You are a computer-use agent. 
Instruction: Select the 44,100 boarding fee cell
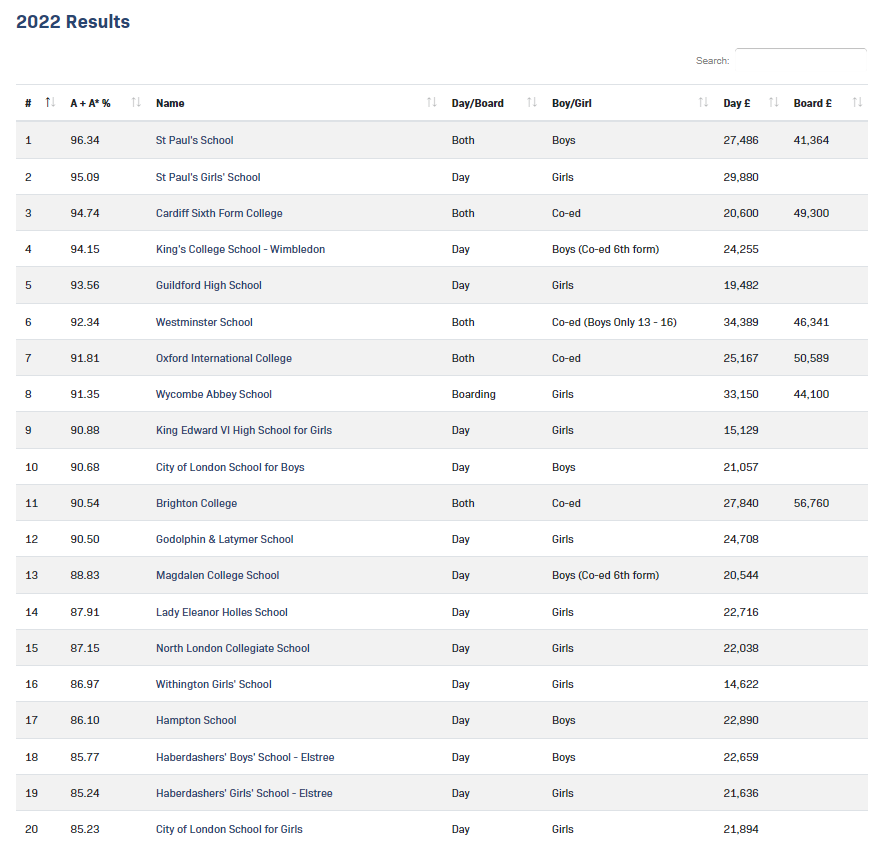(811, 395)
